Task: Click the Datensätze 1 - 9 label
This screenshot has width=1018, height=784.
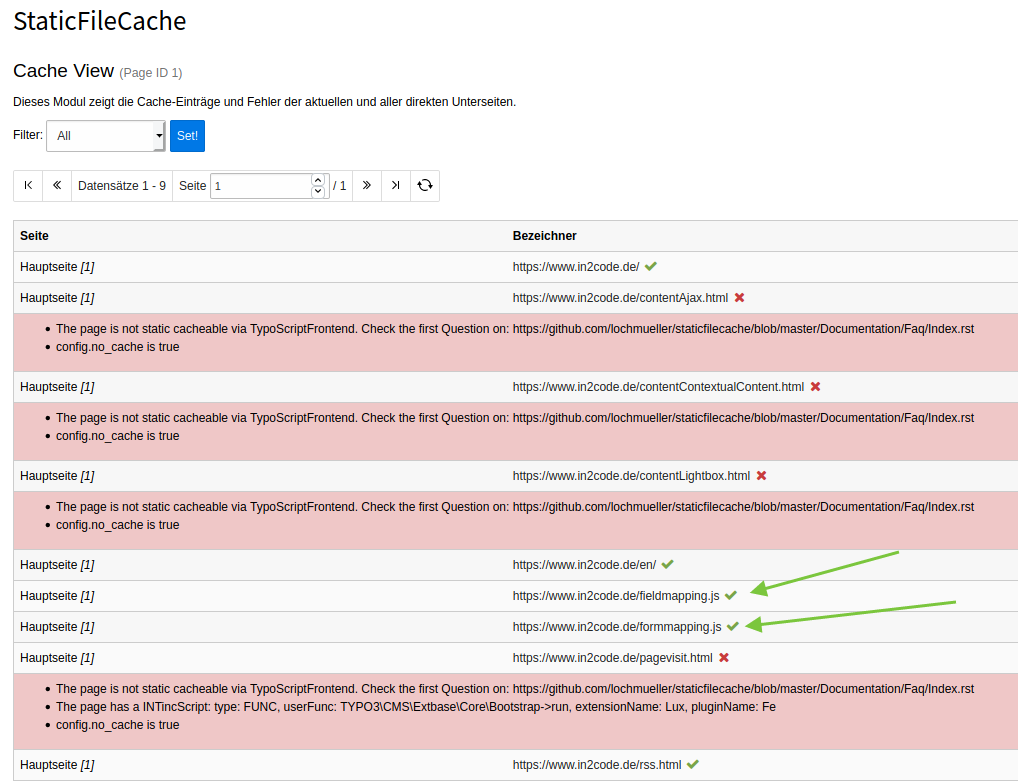Action: [122, 186]
